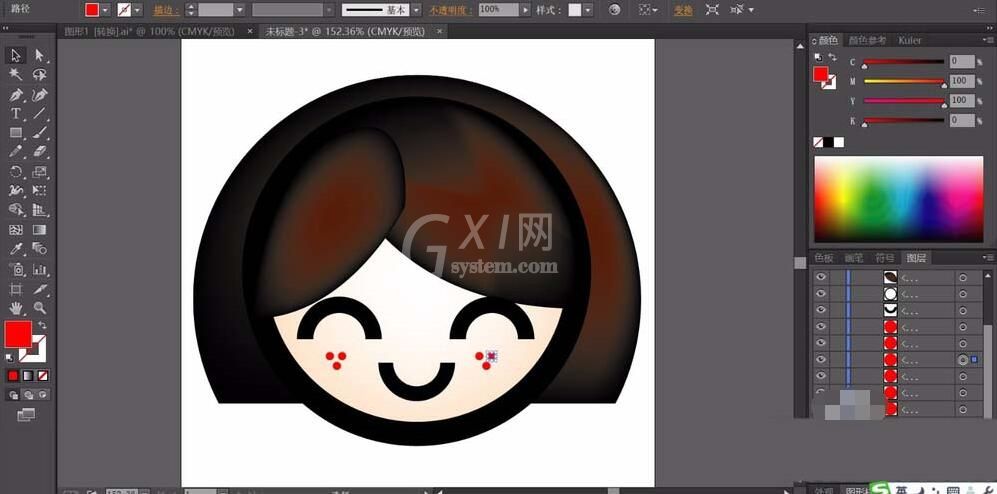This screenshot has width=997, height=494.
Task: Select the Rectangle tool
Action: coord(16,133)
